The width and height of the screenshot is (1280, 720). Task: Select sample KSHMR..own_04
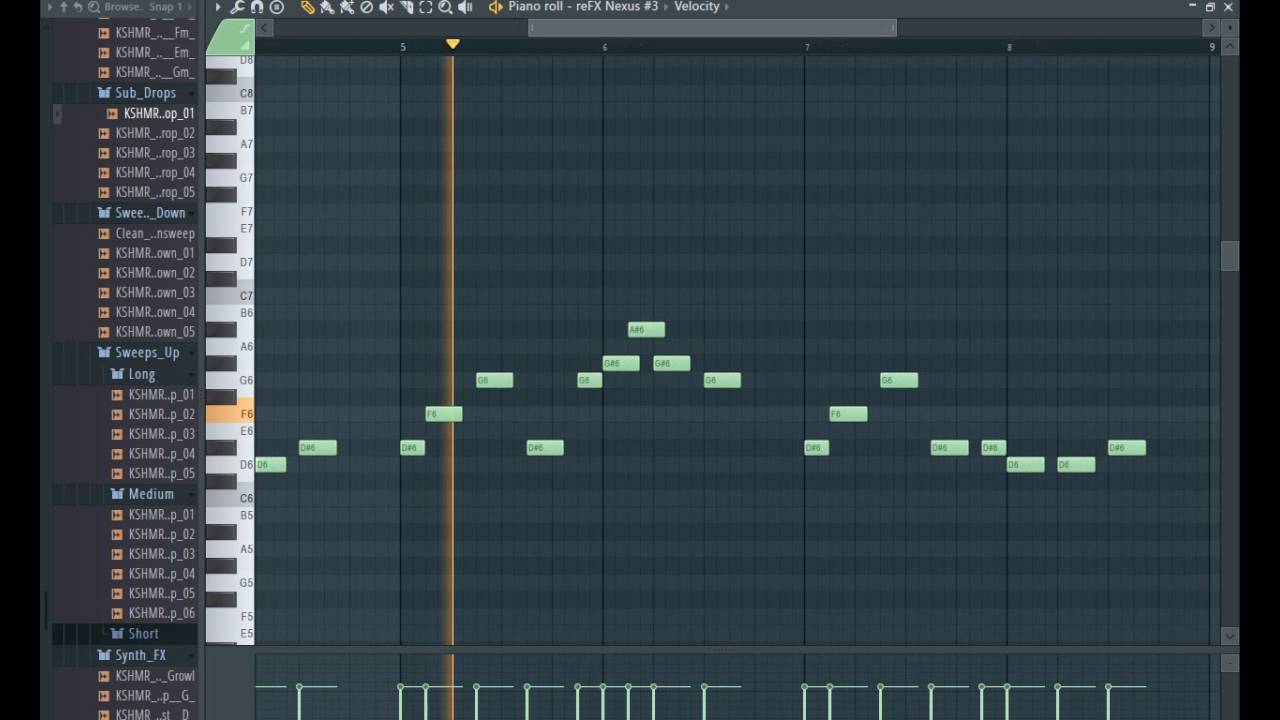(155, 312)
